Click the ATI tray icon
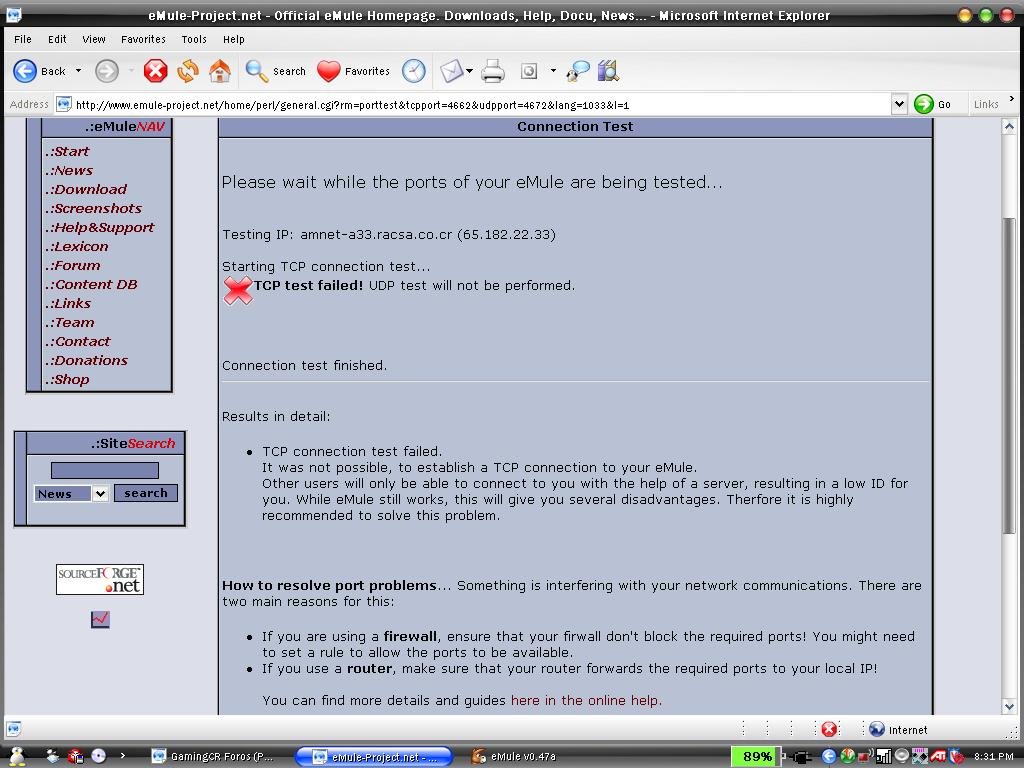Image resolution: width=1024 pixels, height=768 pixels. (938, 756)
